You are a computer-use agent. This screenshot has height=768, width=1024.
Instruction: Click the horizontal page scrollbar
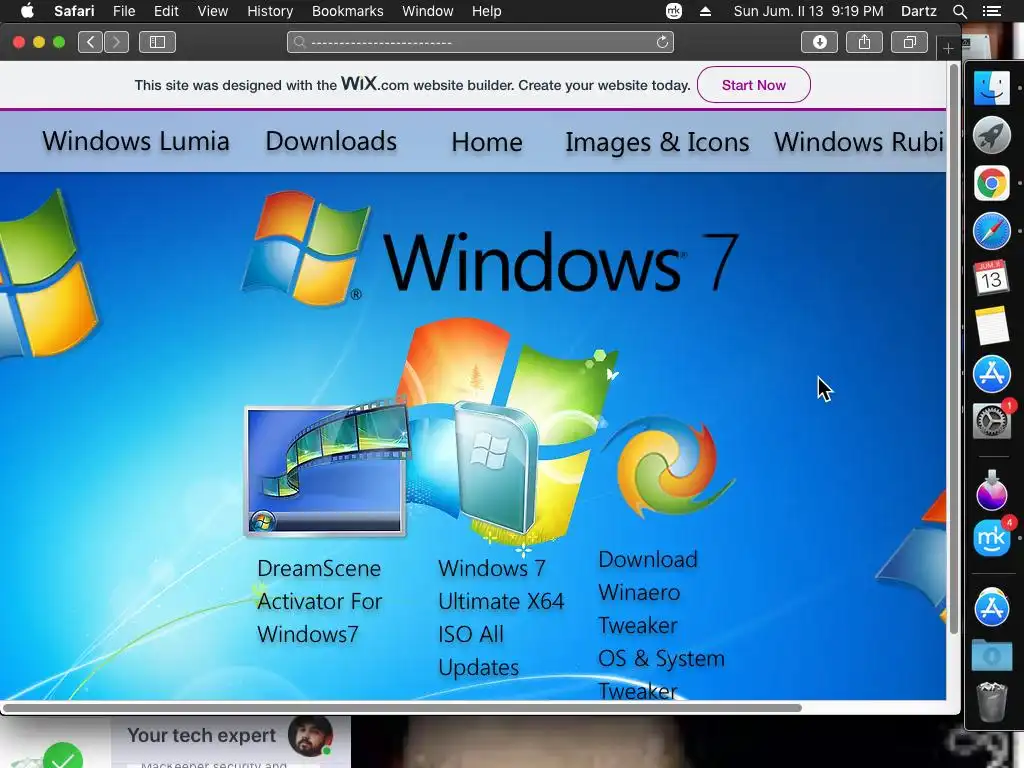coord(402,708)
